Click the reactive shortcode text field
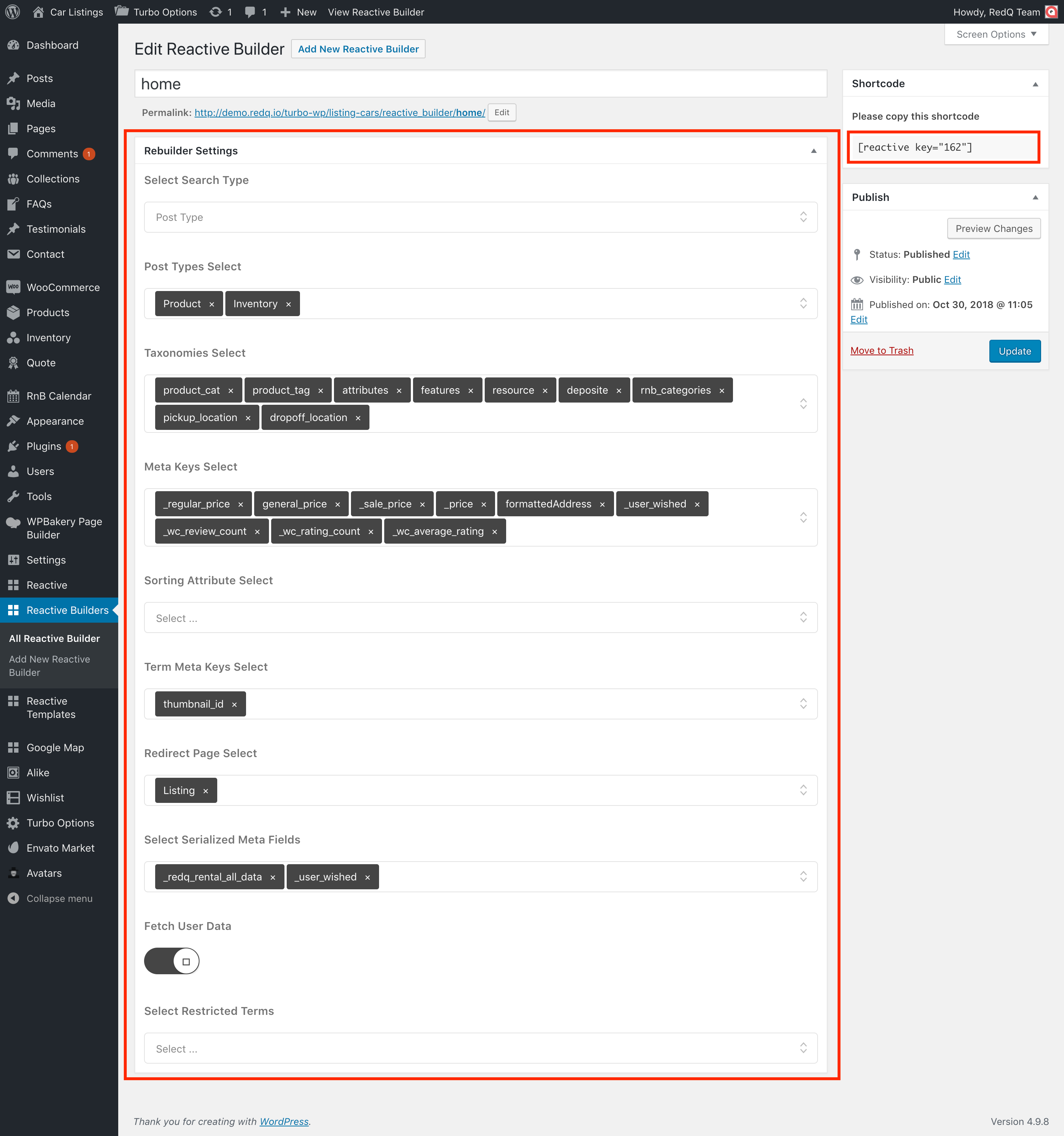Screen dimensions: 1064x1136 943,147
